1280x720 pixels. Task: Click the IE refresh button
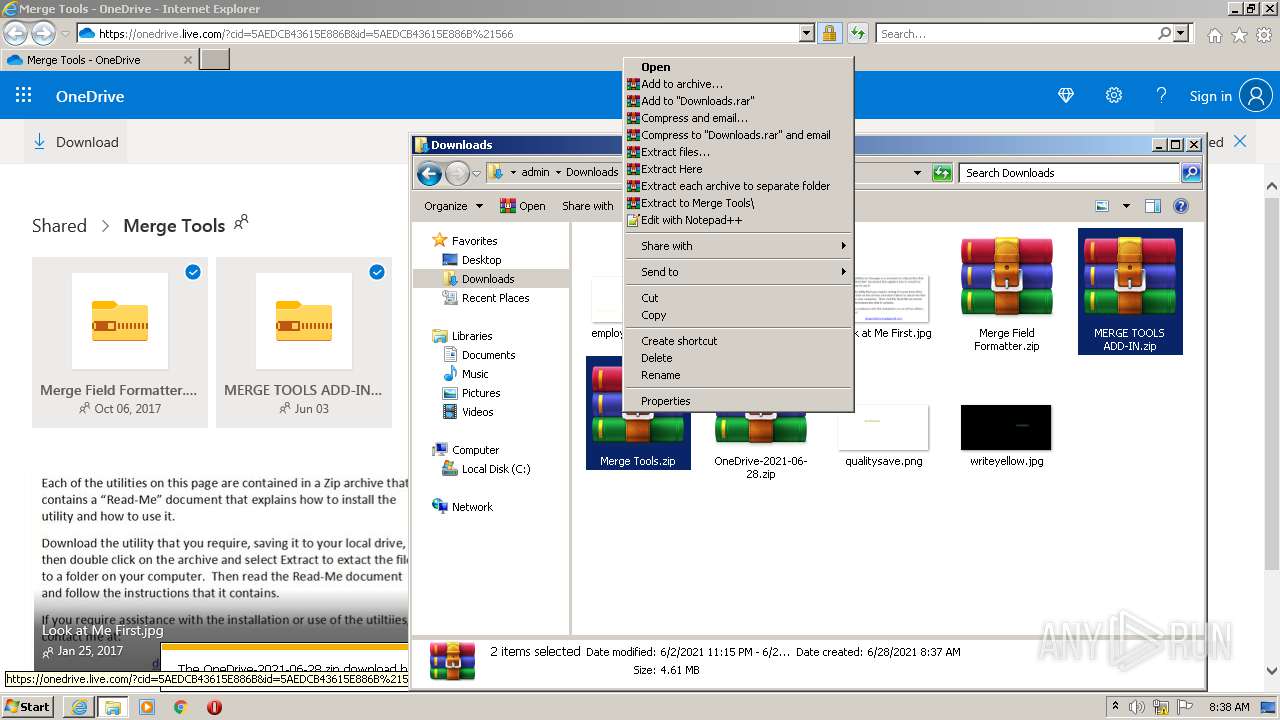[857, 33]
